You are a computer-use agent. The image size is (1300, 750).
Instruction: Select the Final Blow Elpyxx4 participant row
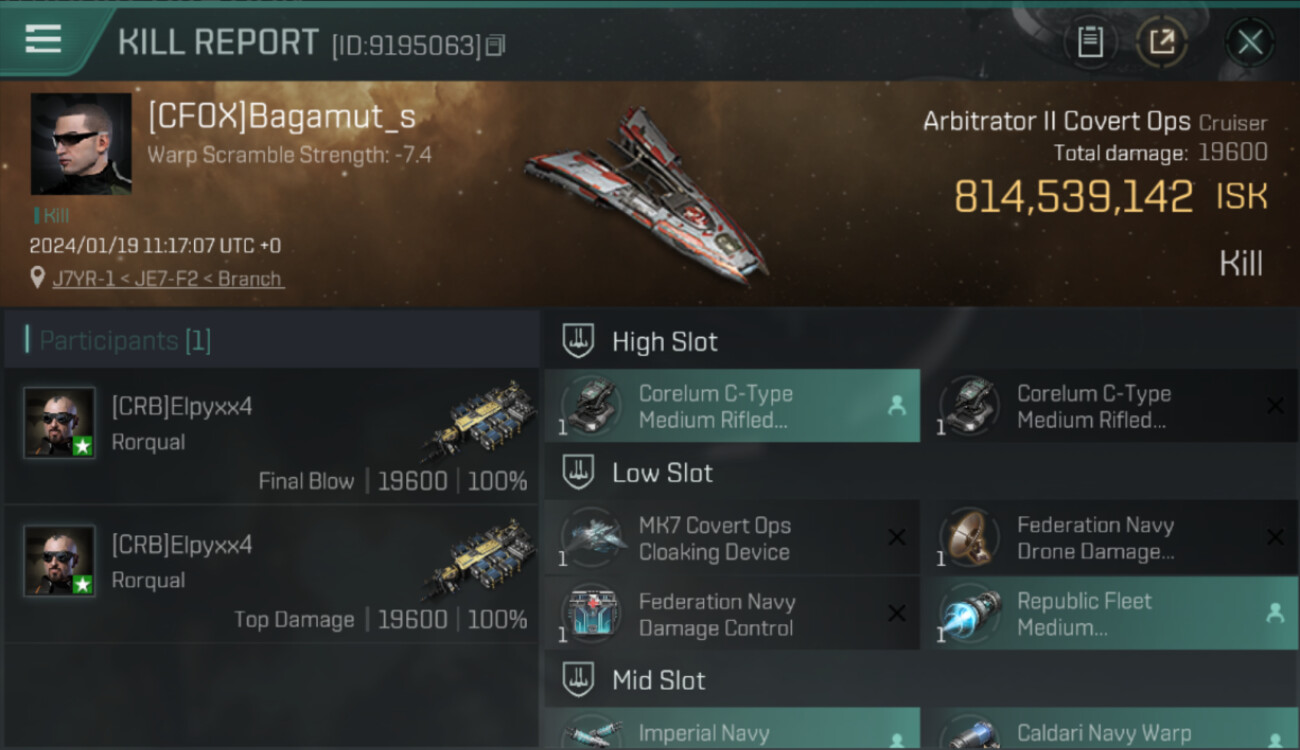click(x=271, y=435)
